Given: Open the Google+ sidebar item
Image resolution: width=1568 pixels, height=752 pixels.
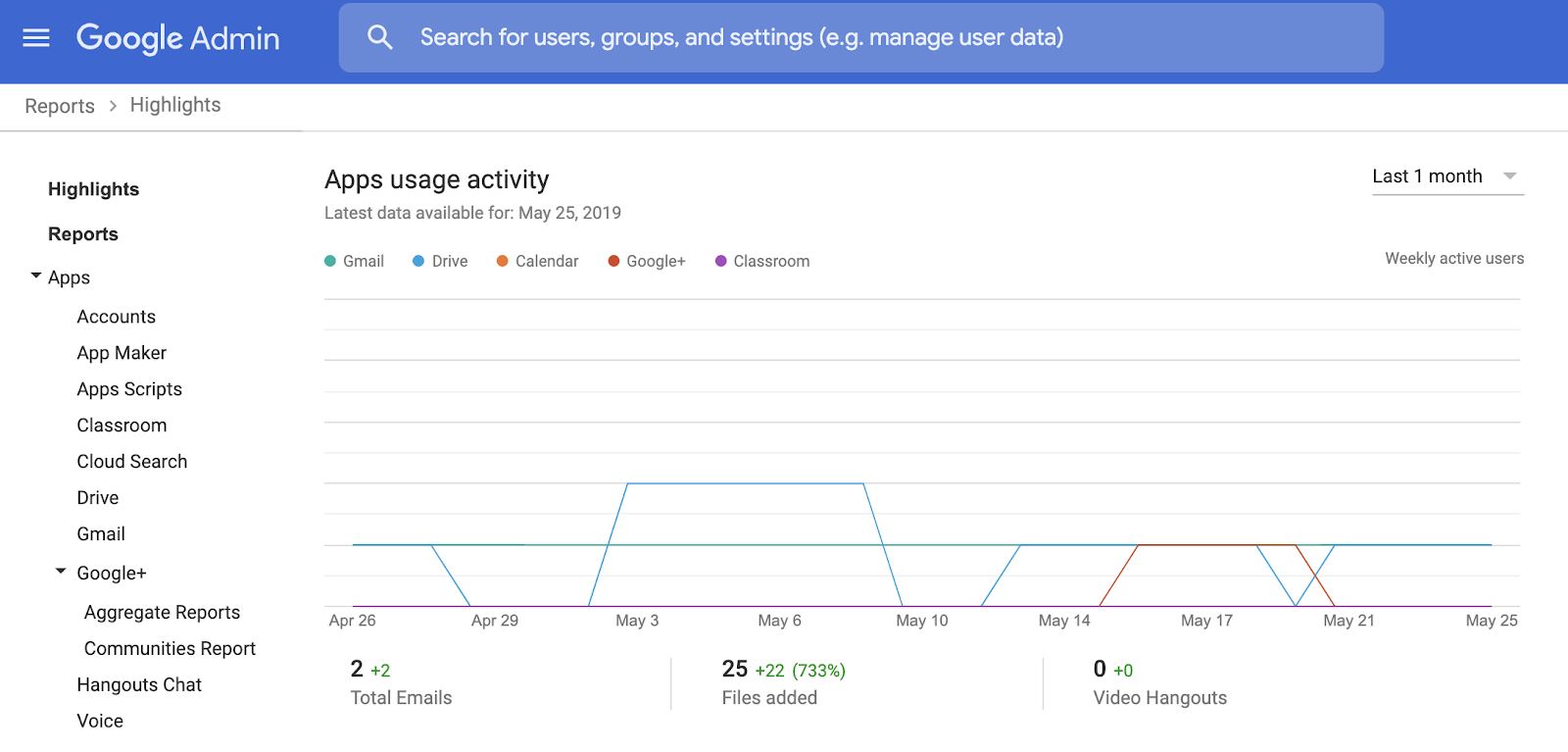Looking at the screenshot, I should pyautogui.click(x=112, y=574).
